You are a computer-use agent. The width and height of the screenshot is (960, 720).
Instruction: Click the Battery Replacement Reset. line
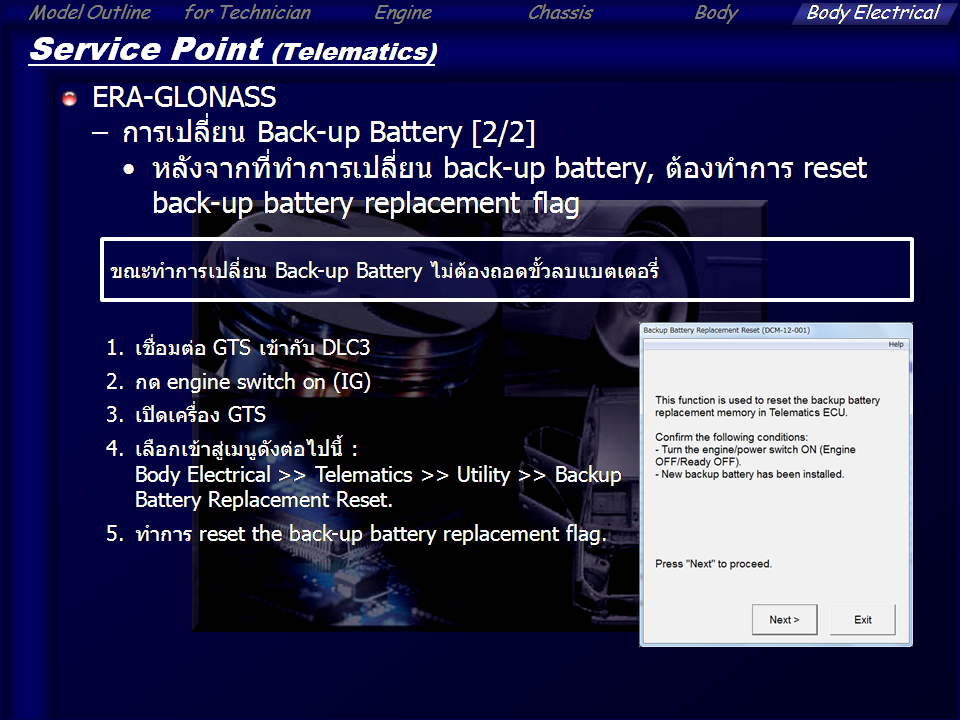(x=263, y=500)
